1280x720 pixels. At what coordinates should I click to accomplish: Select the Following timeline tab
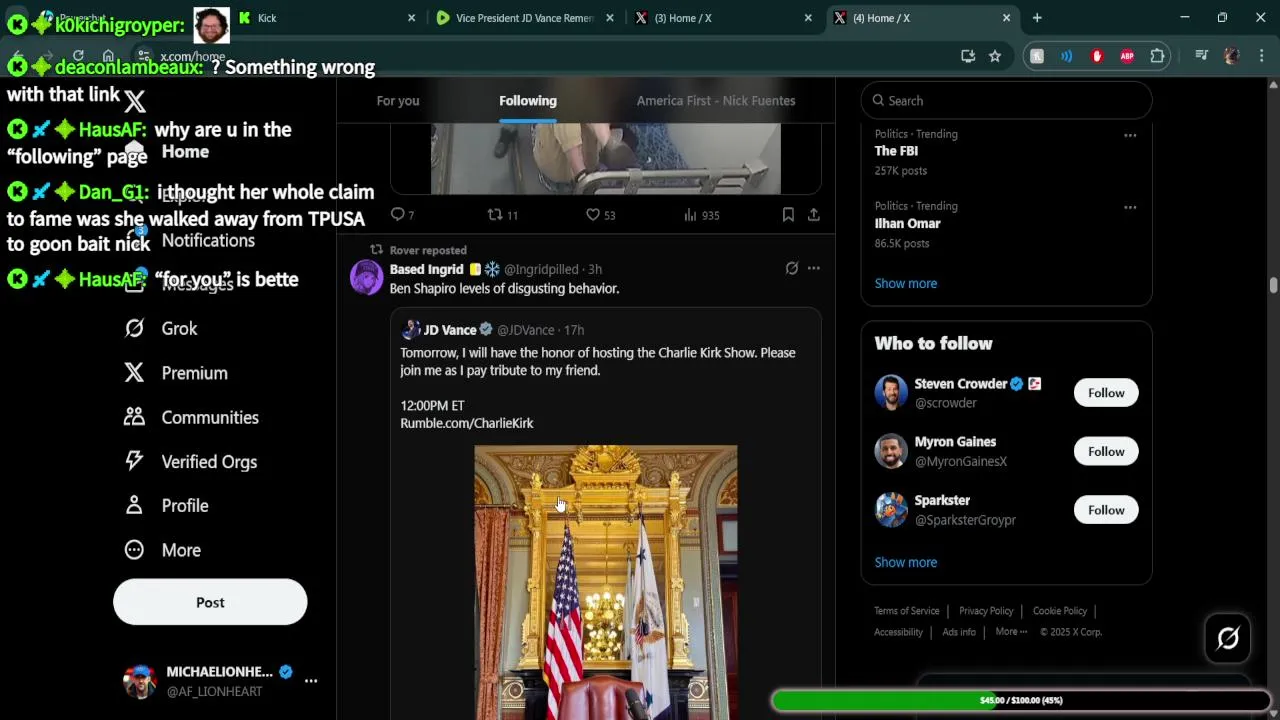(x=528, y=100)
